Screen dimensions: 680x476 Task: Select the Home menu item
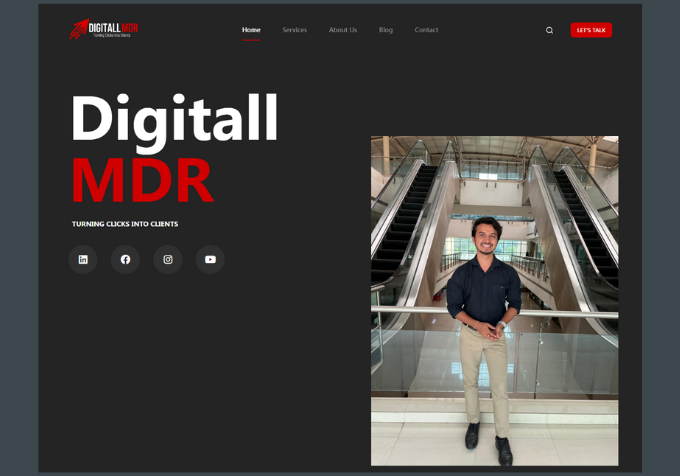pos(251,30)
